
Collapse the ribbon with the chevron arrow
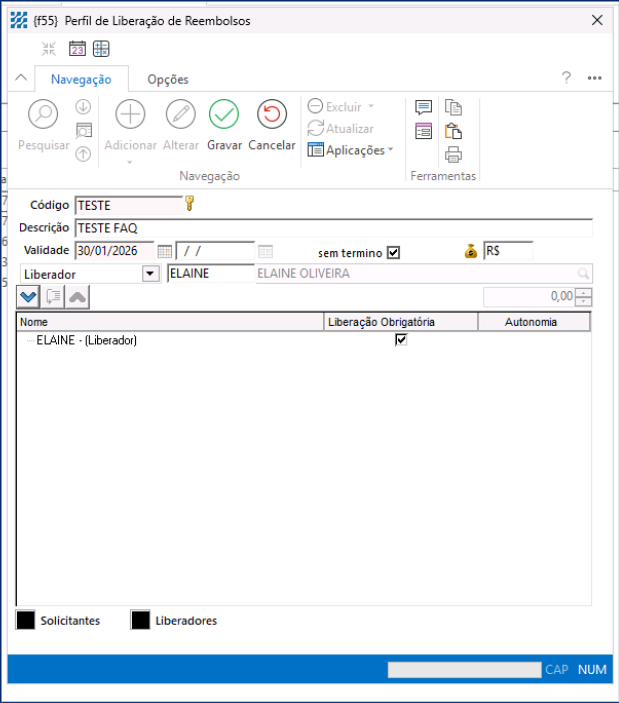22,79
